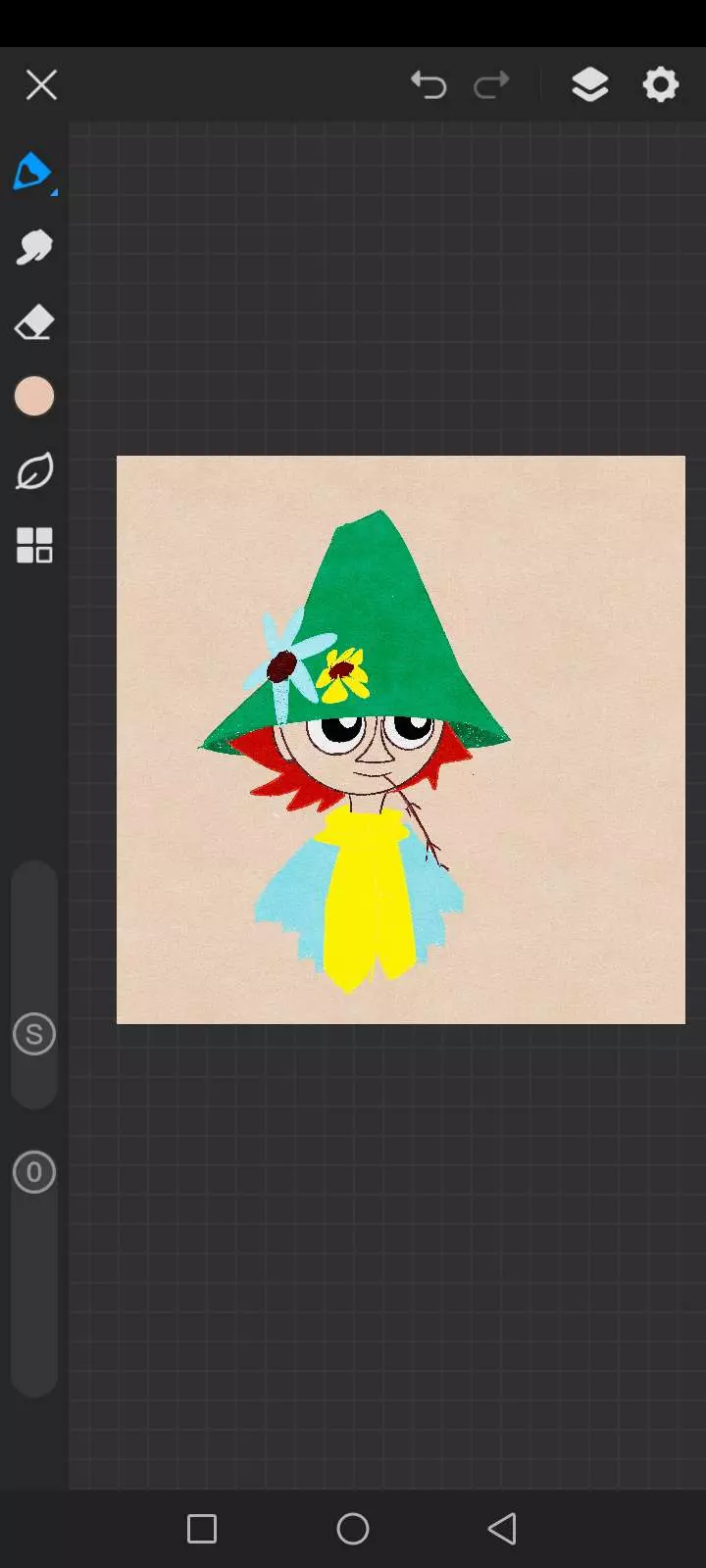Tap the opacity 0 knob
Viewport: 706px width, 1568px height.
34,1172
